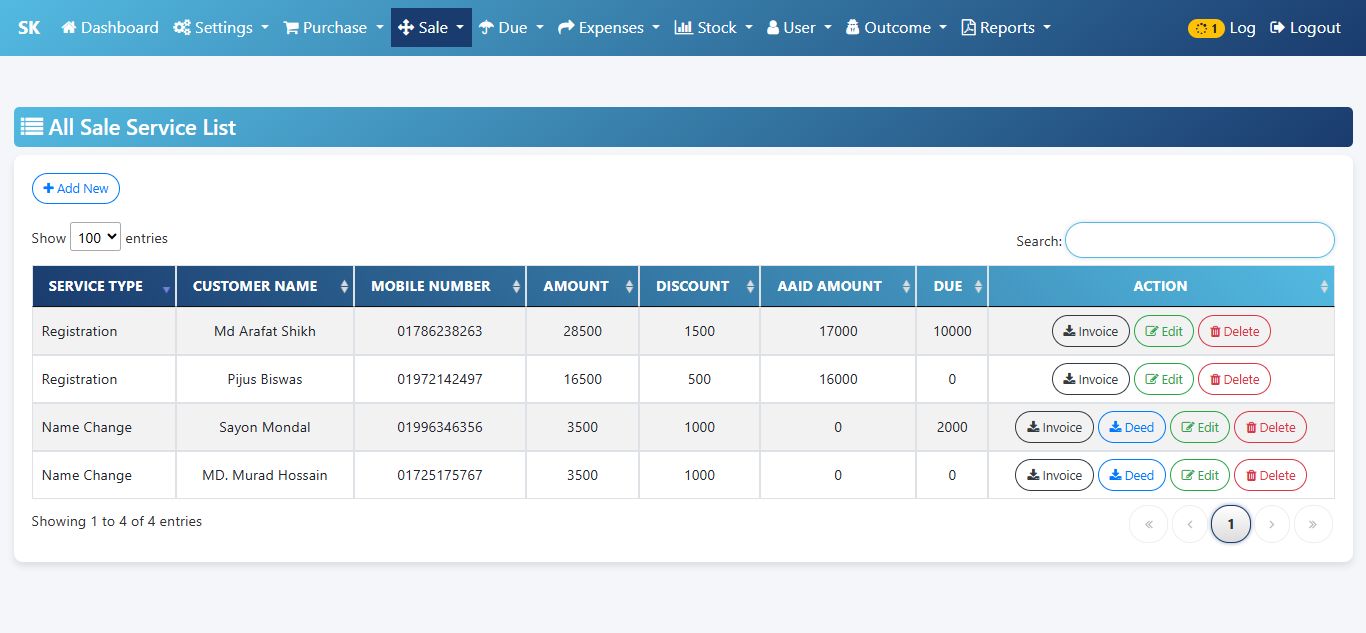Click mobile number 01972142497
1366x633 pixels.
tap(440, 379)
